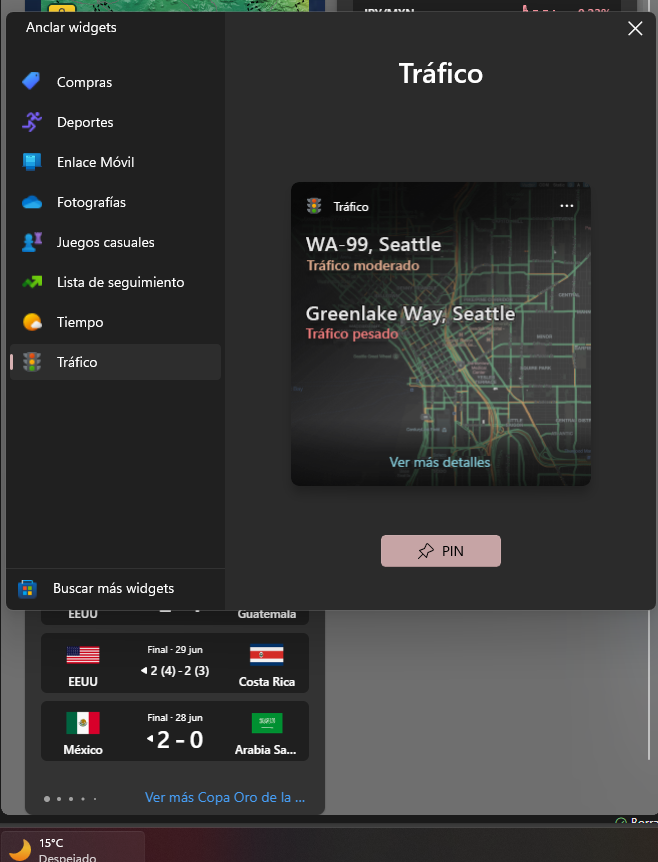Select Lista de seguimiento chart icon
The width and height of the screenshot is (658, 862).
pyautogui.click(x=32, y=282)
